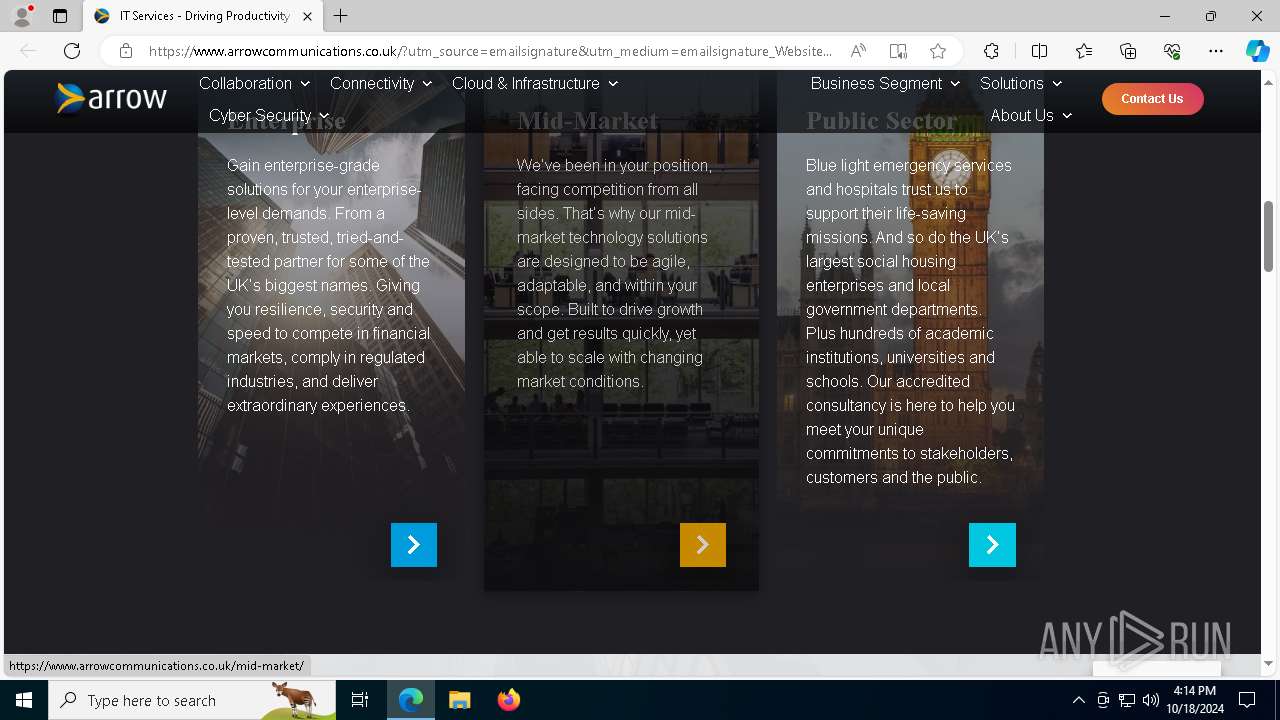Click the browser back arrow
The width and height of the screenshot is (1280, 720).
pyautogui.click(x=28, y=51)
